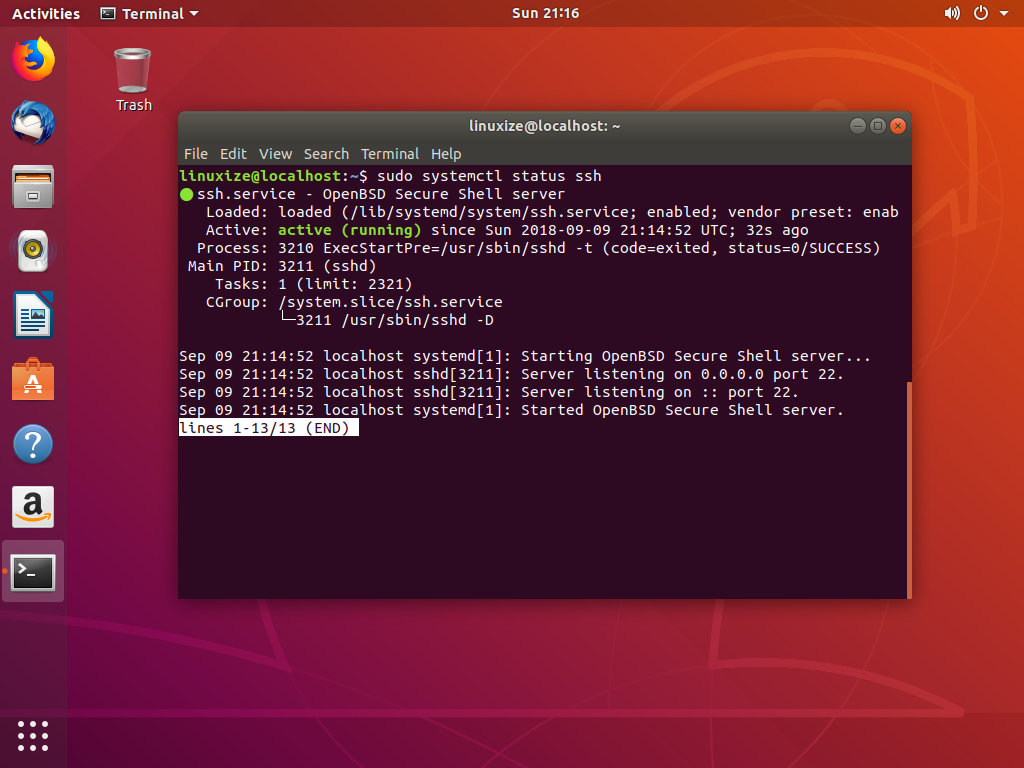This screenshot has width=1024, height=768.
Task: Open the Rhythmbox music player
Action: (x=33, y=251)
